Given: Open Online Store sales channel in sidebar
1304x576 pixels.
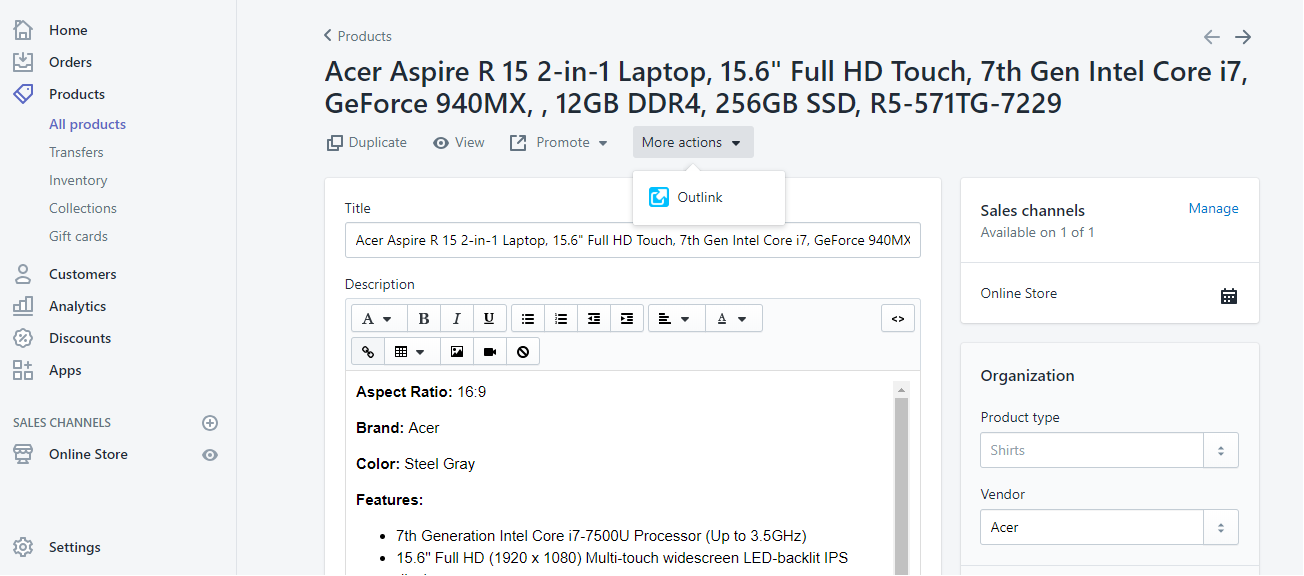Looking at the screenshot, I should (88, 454).
